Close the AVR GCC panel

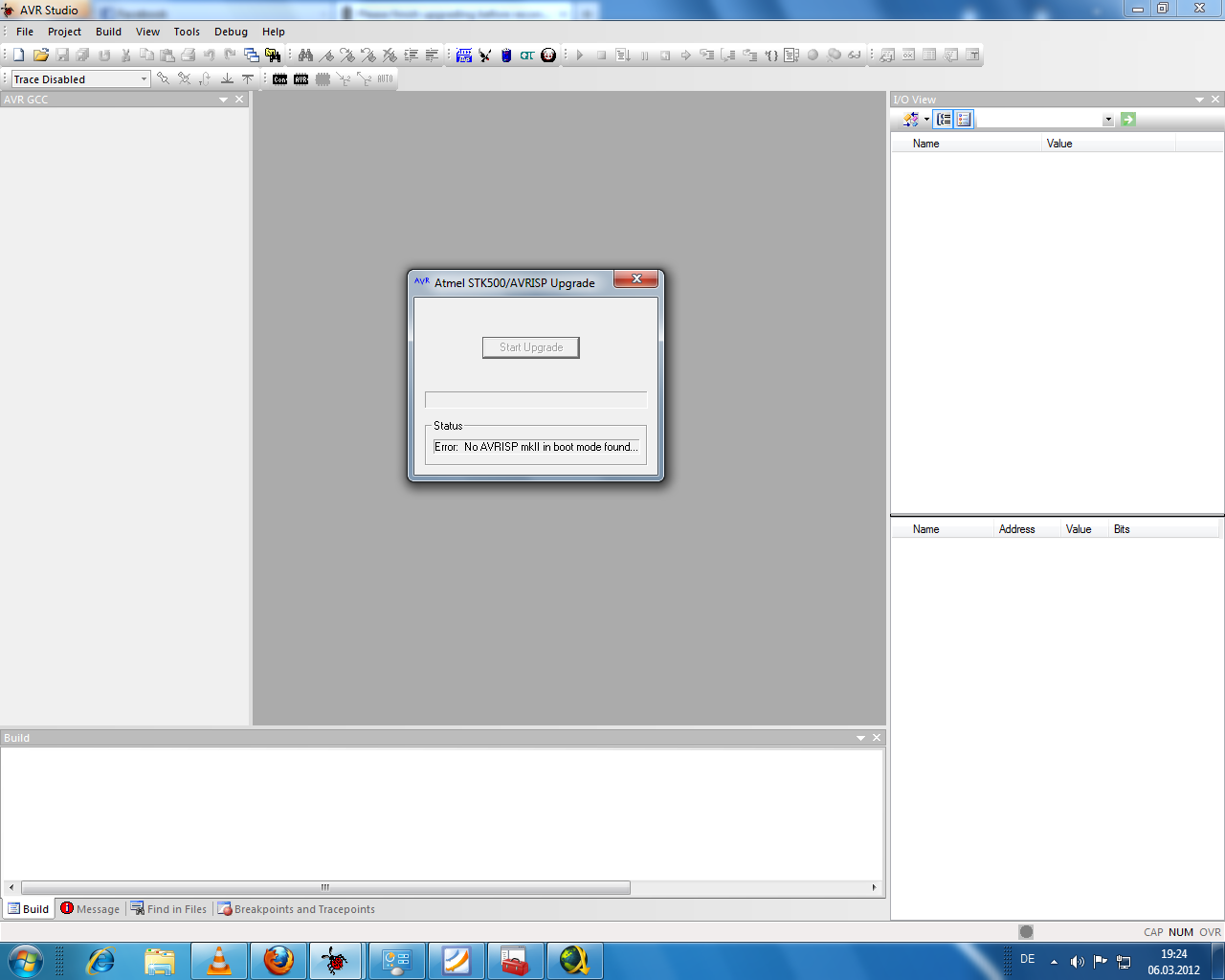tap(239, 100)
